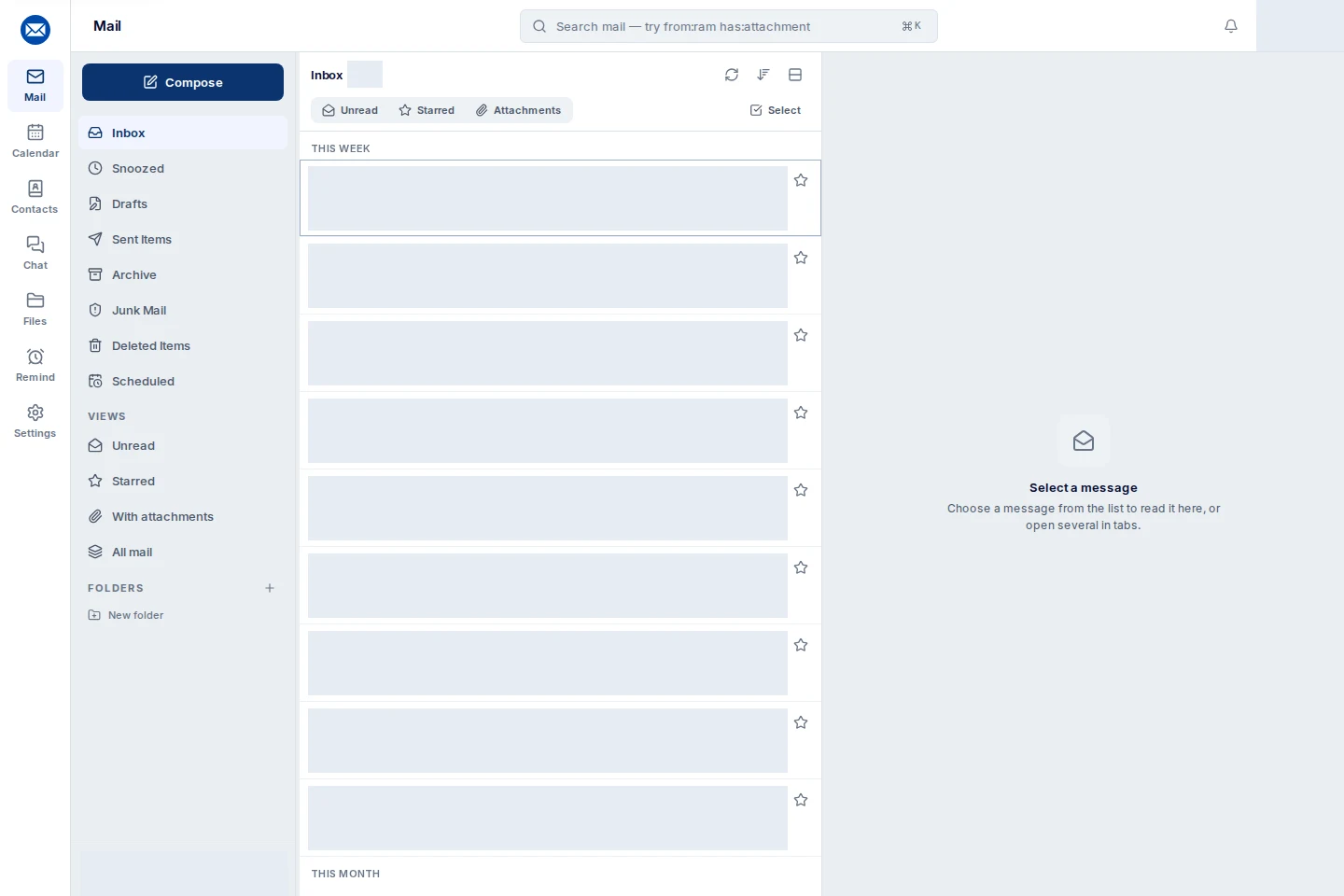Show the With attachments view
This screenshot has height=896, width=1344.
click(x=183, y=516)
